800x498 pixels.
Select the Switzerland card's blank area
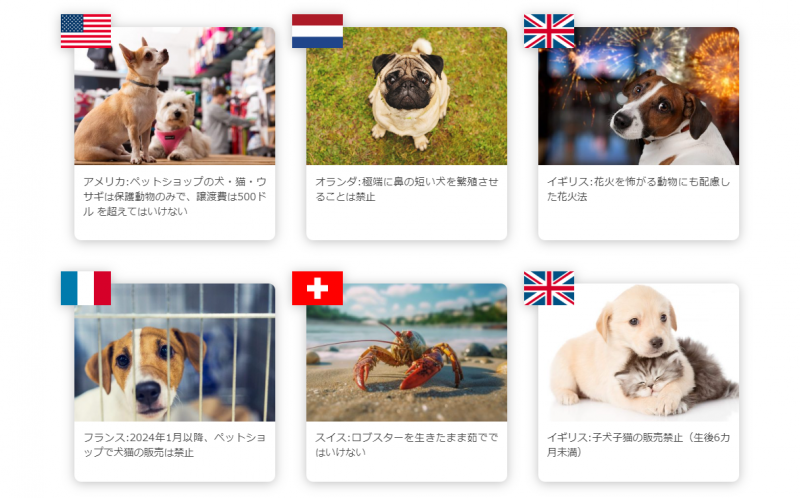click(407, 470)
